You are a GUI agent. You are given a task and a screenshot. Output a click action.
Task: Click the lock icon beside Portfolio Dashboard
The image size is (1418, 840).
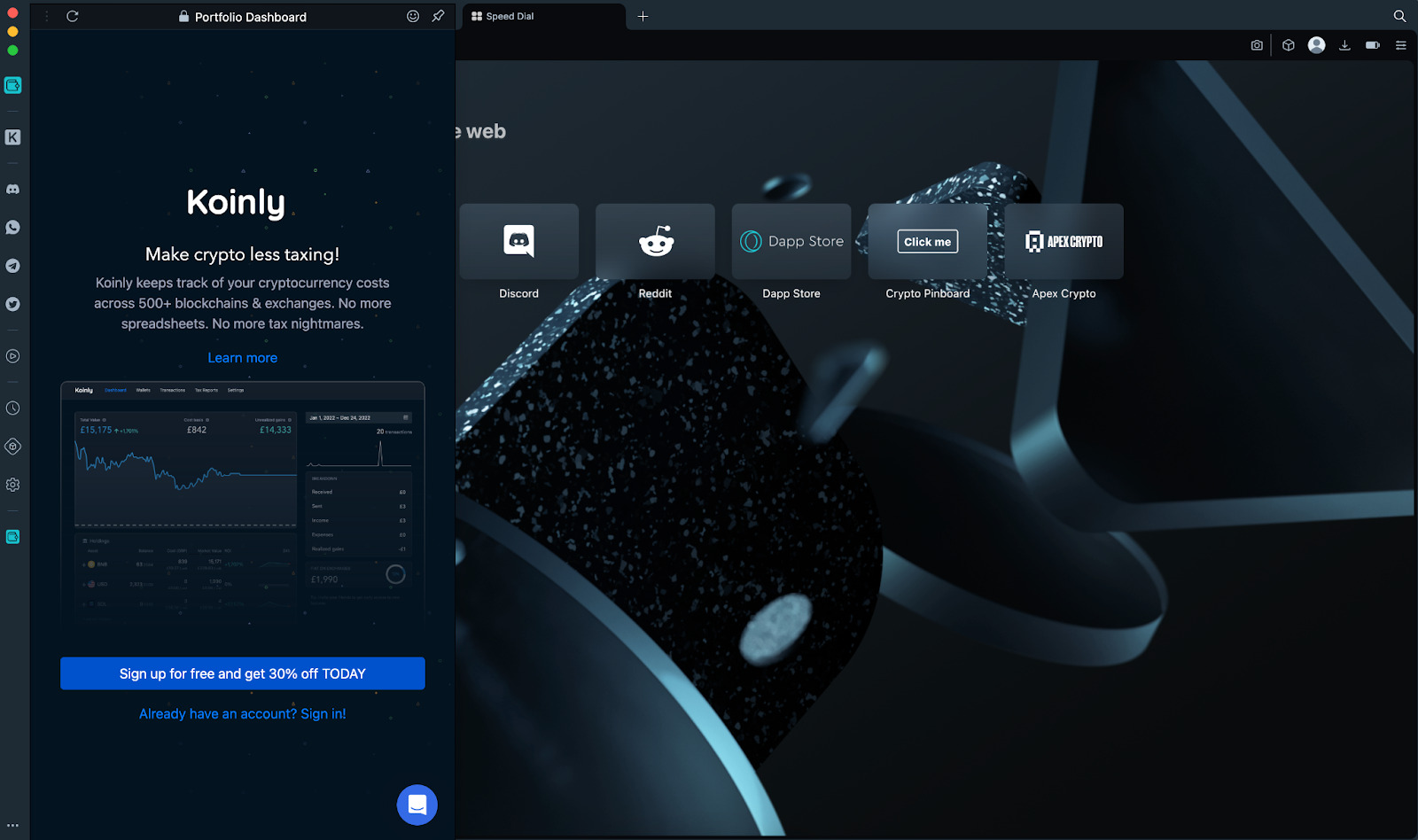click(183, 16)
